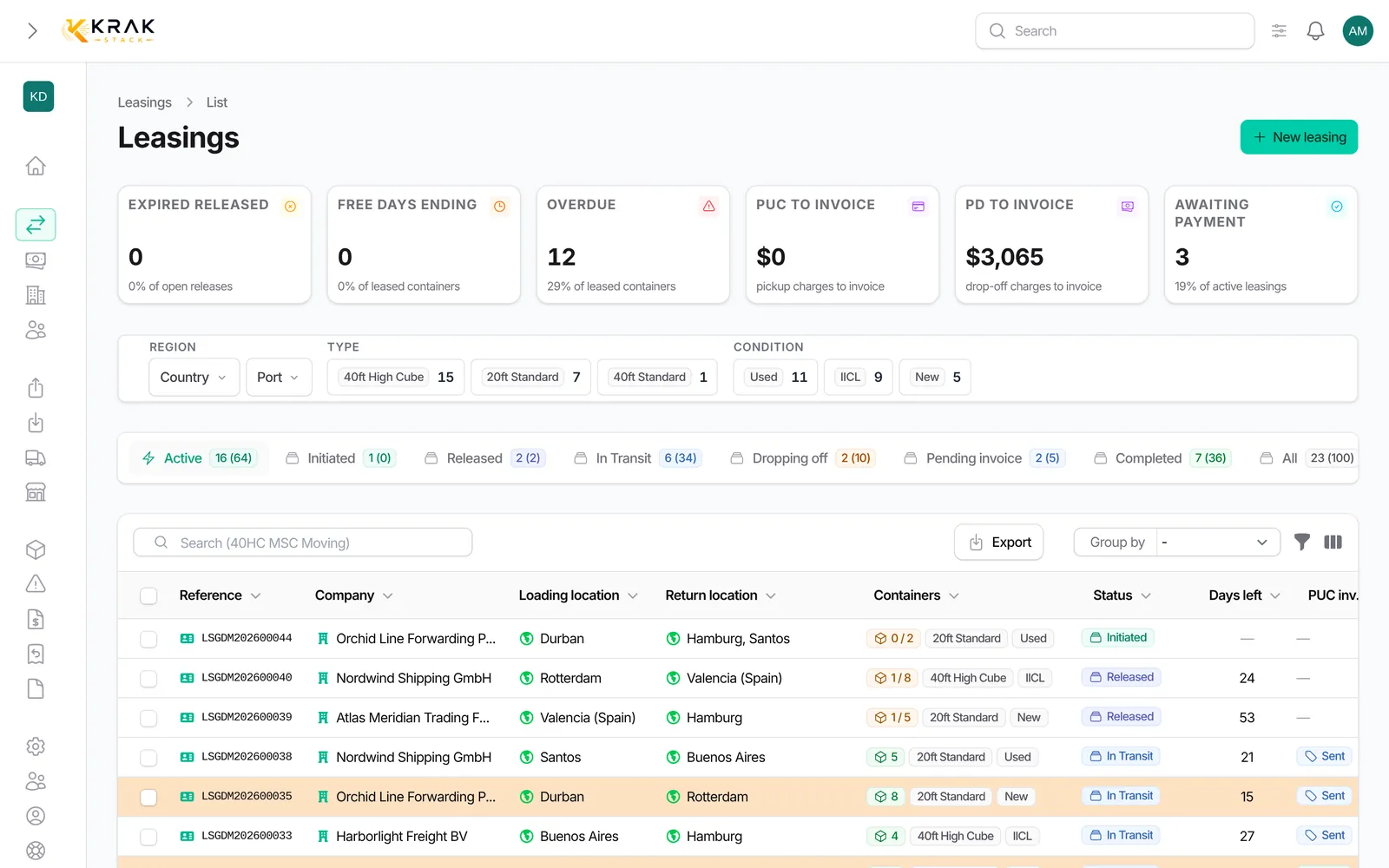Click the notifications bell icon

[x=1315, y=31]
